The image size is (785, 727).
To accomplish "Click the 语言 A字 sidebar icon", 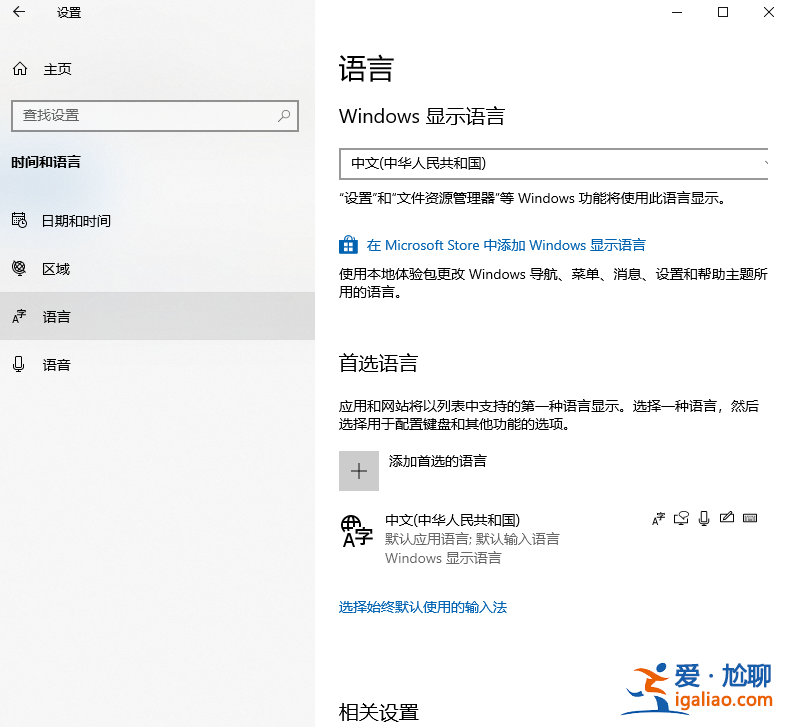I will click(19, 316).
